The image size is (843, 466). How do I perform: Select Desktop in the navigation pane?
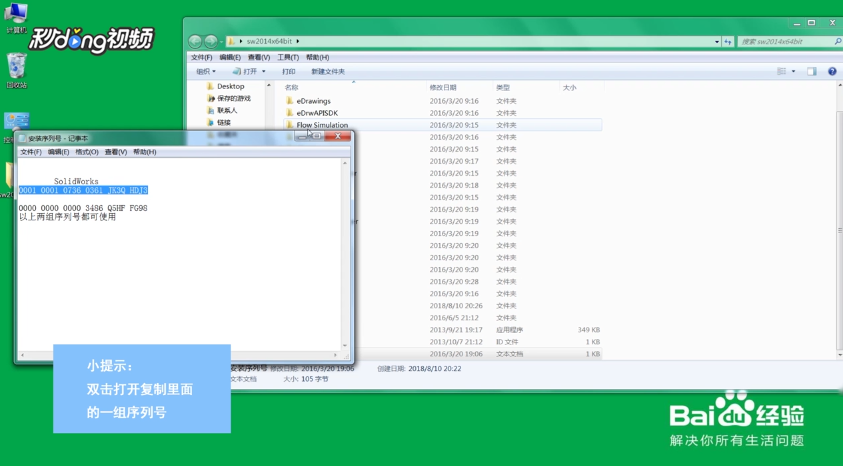click(x=231, y=86)
